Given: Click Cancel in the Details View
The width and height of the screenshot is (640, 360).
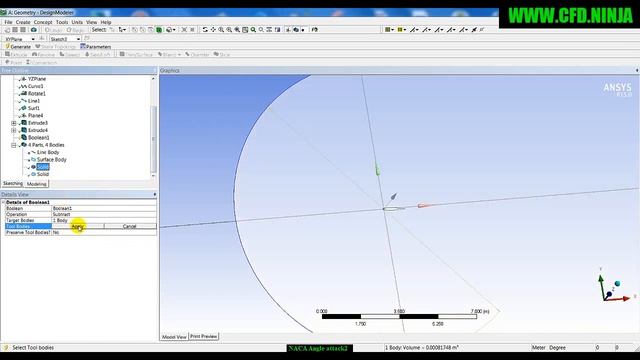Looking at the screenshot, I should point(129,226).
